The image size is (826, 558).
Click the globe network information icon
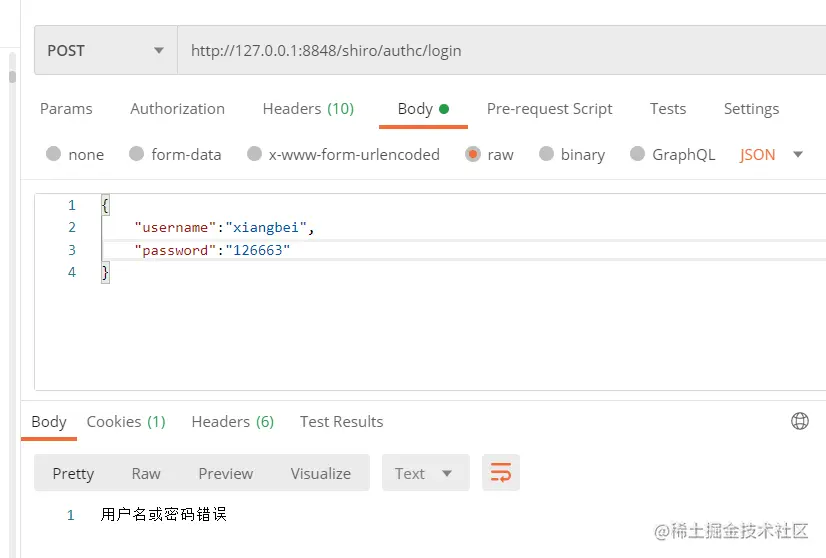point(800,421)
